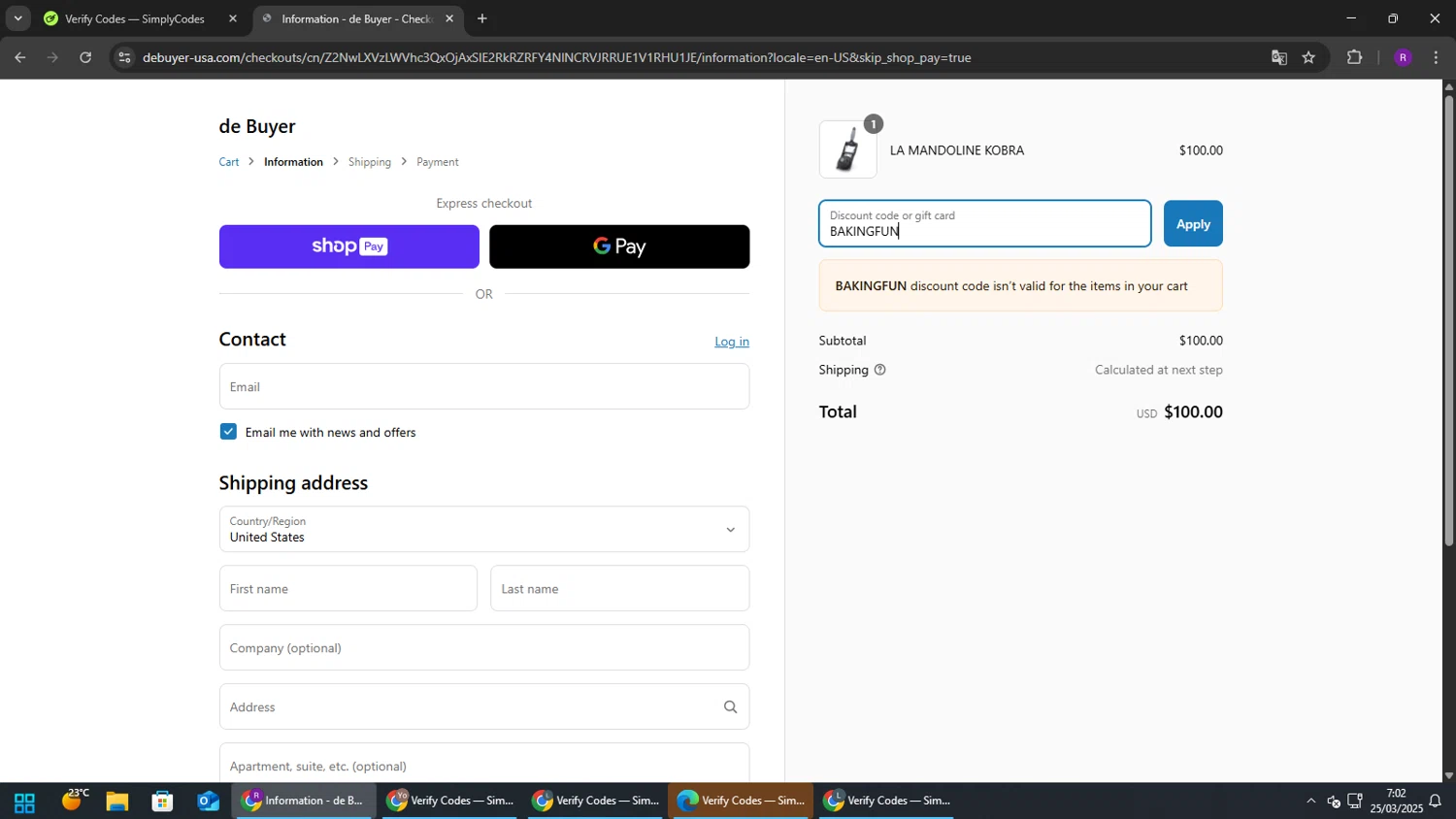
Task: Open the Chrome profile avatar
Action: click(1403, 57)
